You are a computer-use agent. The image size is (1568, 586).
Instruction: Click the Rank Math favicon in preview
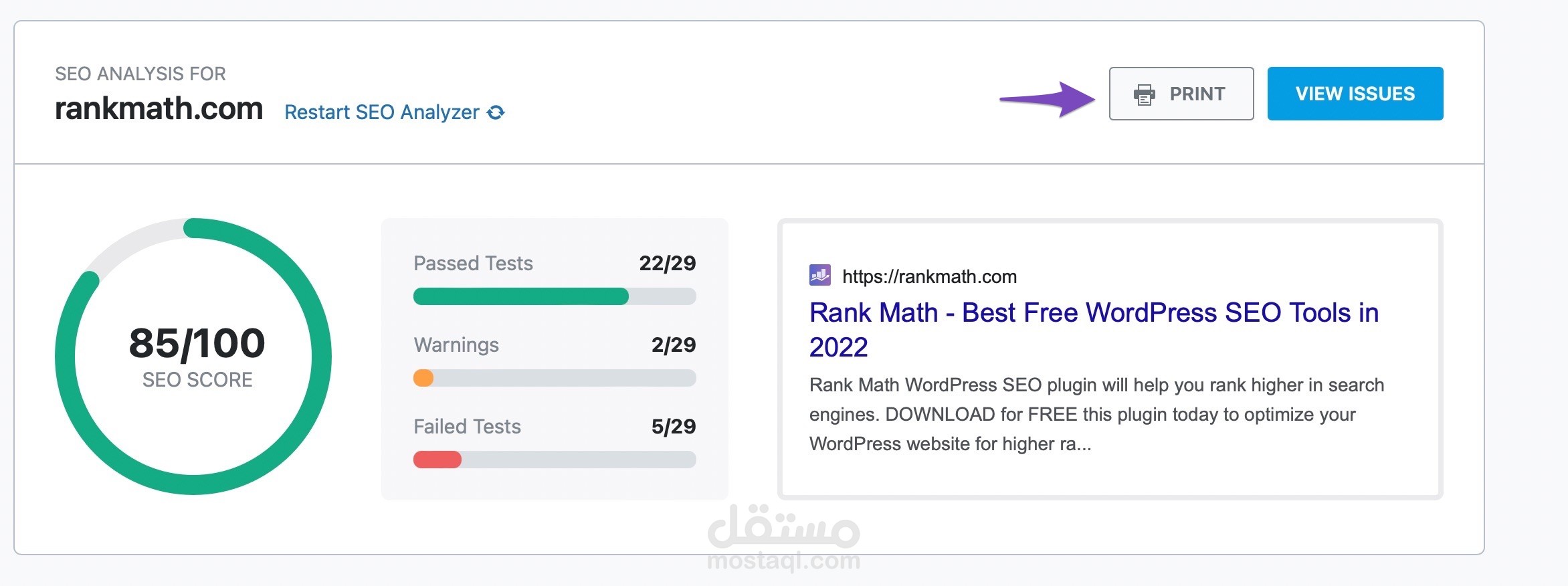[x=819, y=275]
